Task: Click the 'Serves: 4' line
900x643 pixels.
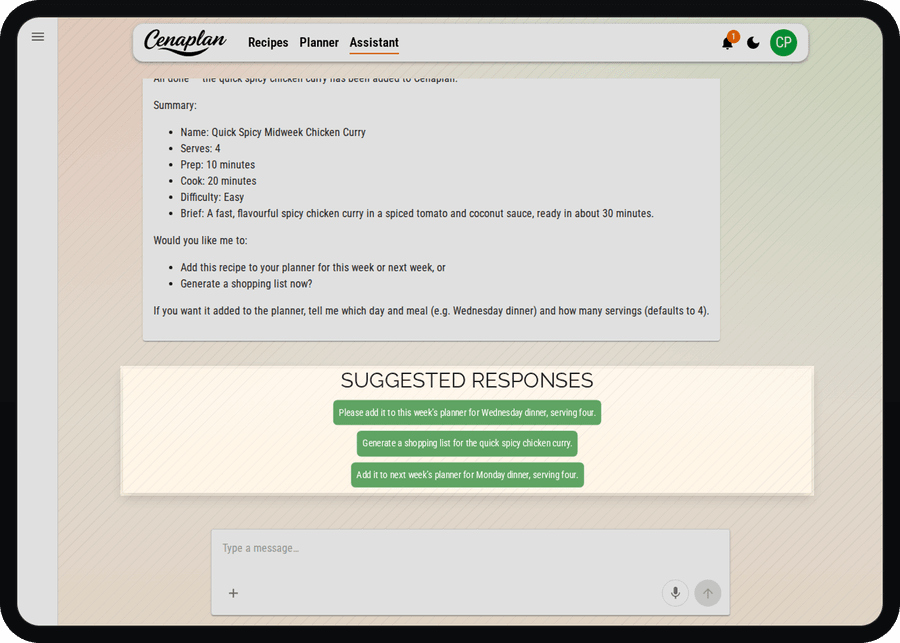Action: pos(200,148)
